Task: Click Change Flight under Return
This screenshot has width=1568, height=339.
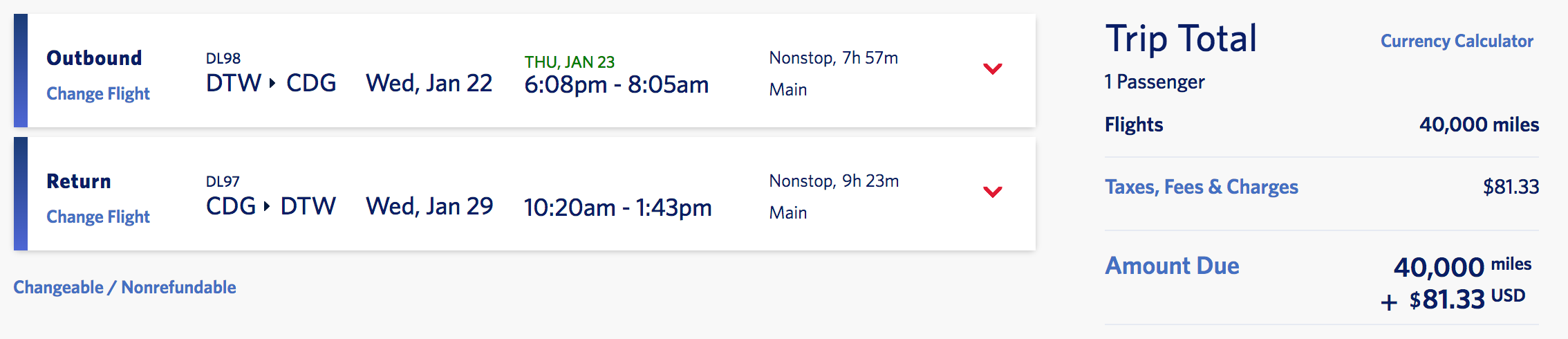Action: pos(98,217)
